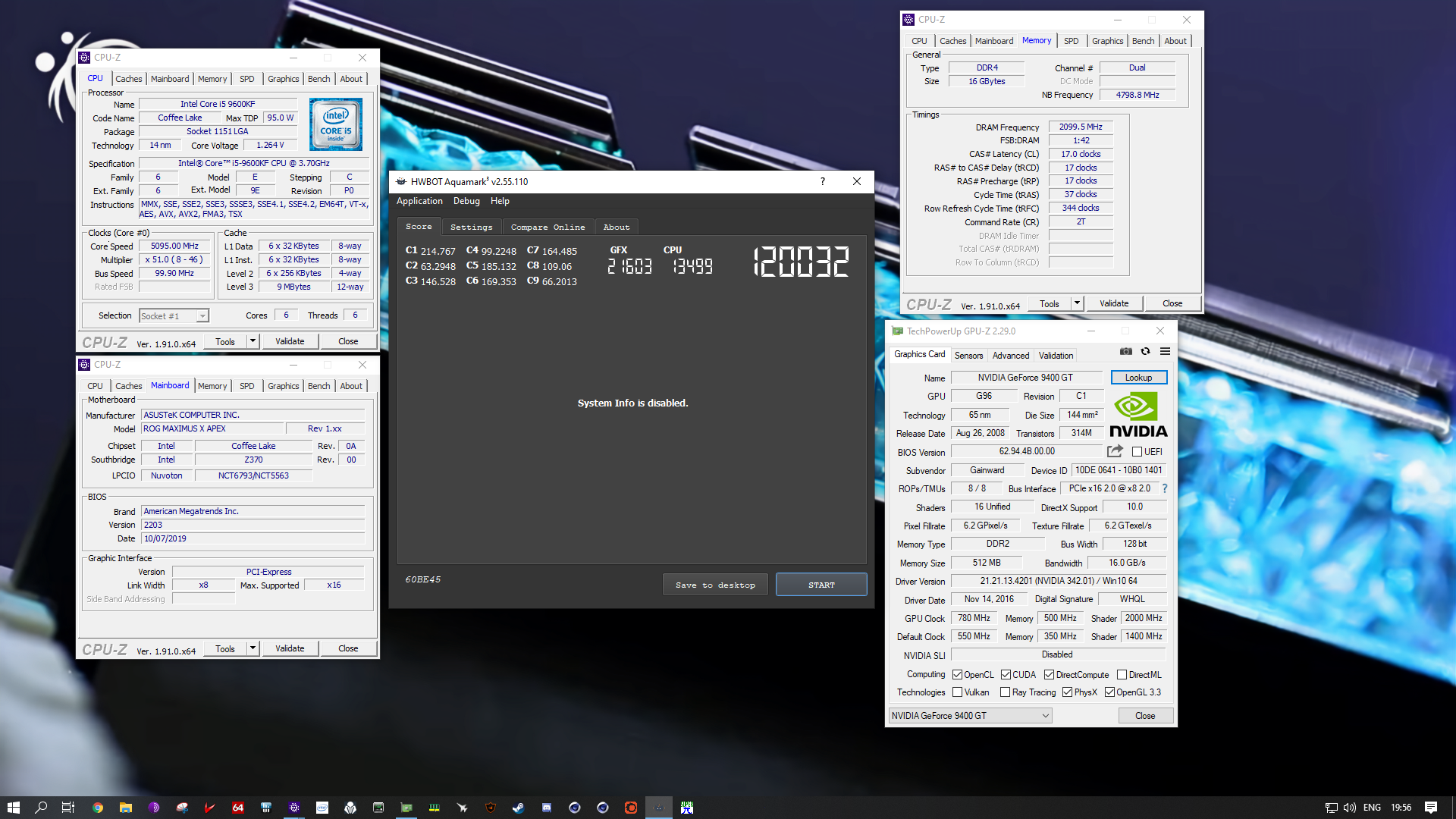This screenshot has height=819, width=1456.
Task: Open the Advanced tab in GPU-Z
Action: (x=1011, y=356)
